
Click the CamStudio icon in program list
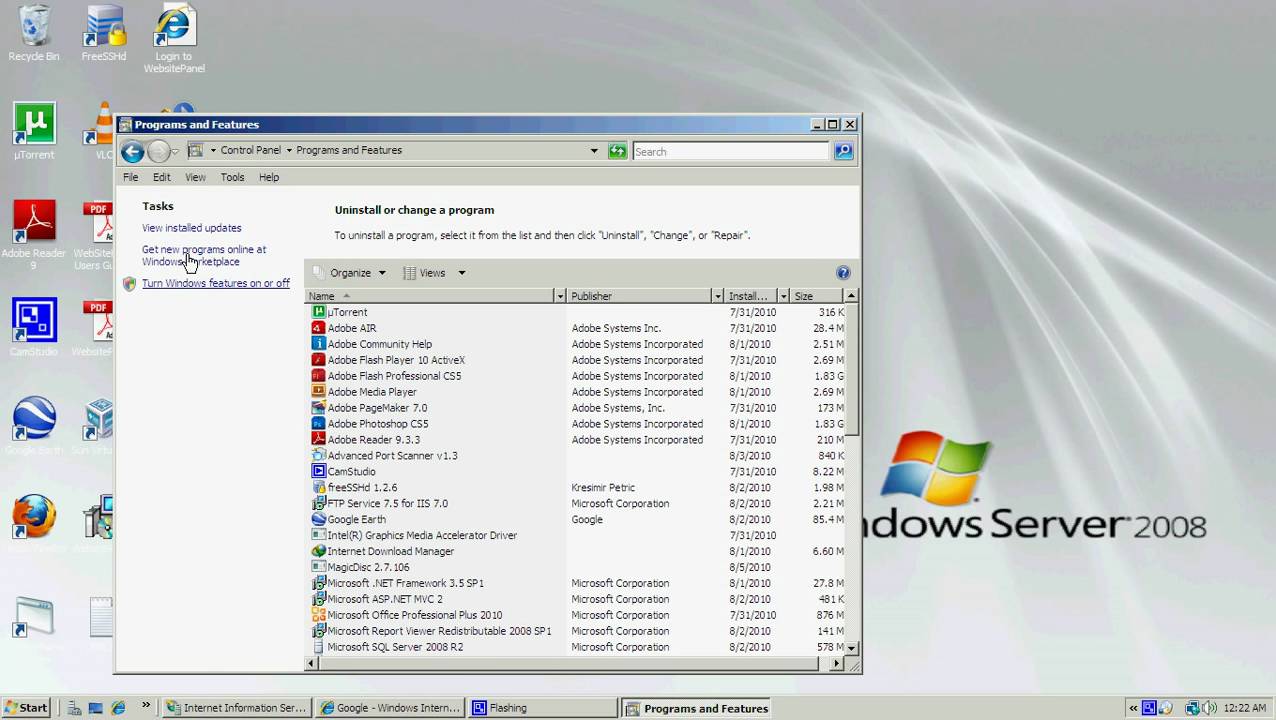tap(319, 472)
